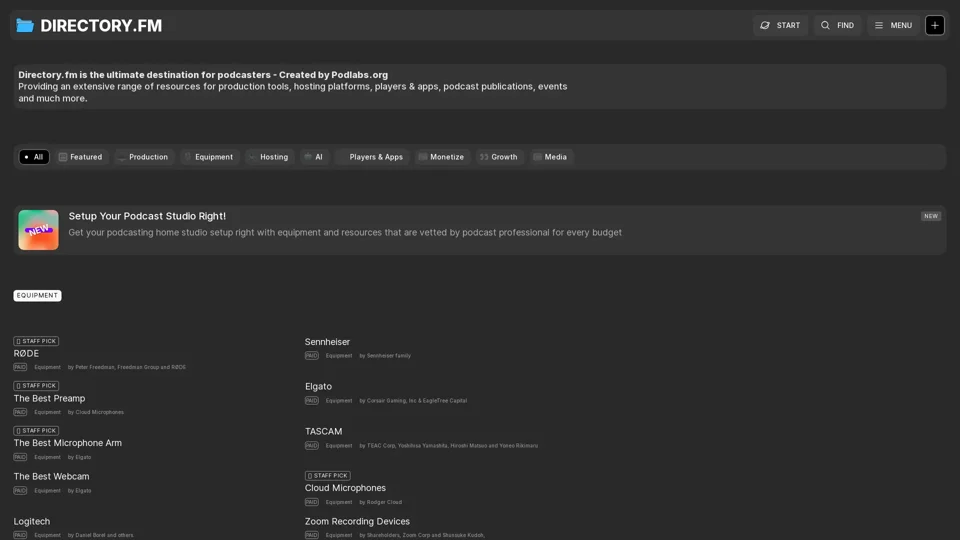Click the Growth tab icon
Screen dimensions: 960x540
click(x=484, y=157)
